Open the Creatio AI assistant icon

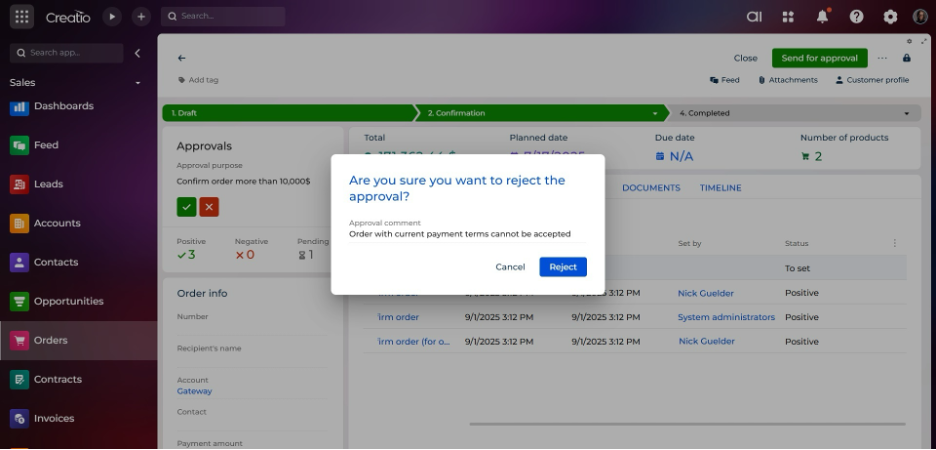click(754, 17)
